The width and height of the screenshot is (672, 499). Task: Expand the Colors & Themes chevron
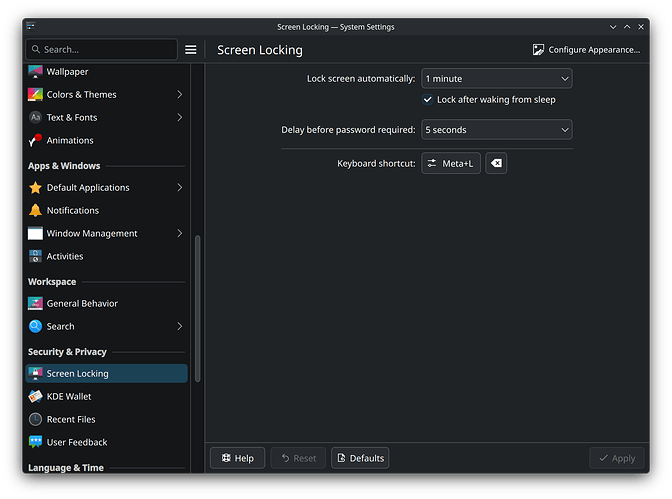pos(180,94)
